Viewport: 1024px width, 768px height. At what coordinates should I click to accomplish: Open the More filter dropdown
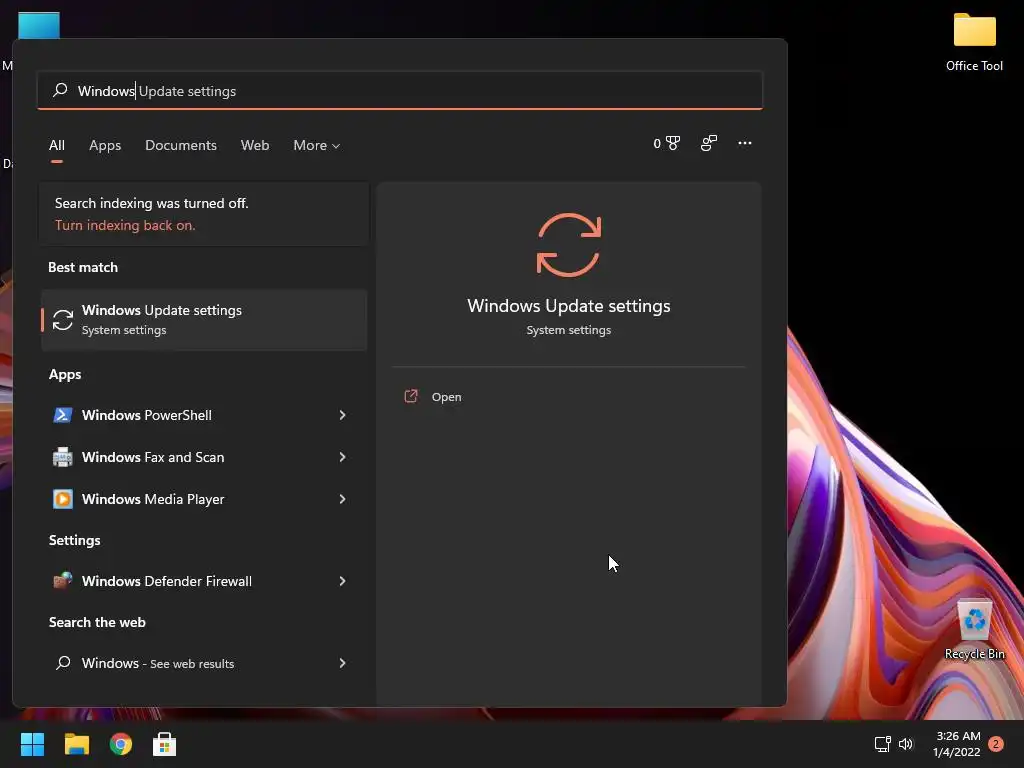(317, 145)
